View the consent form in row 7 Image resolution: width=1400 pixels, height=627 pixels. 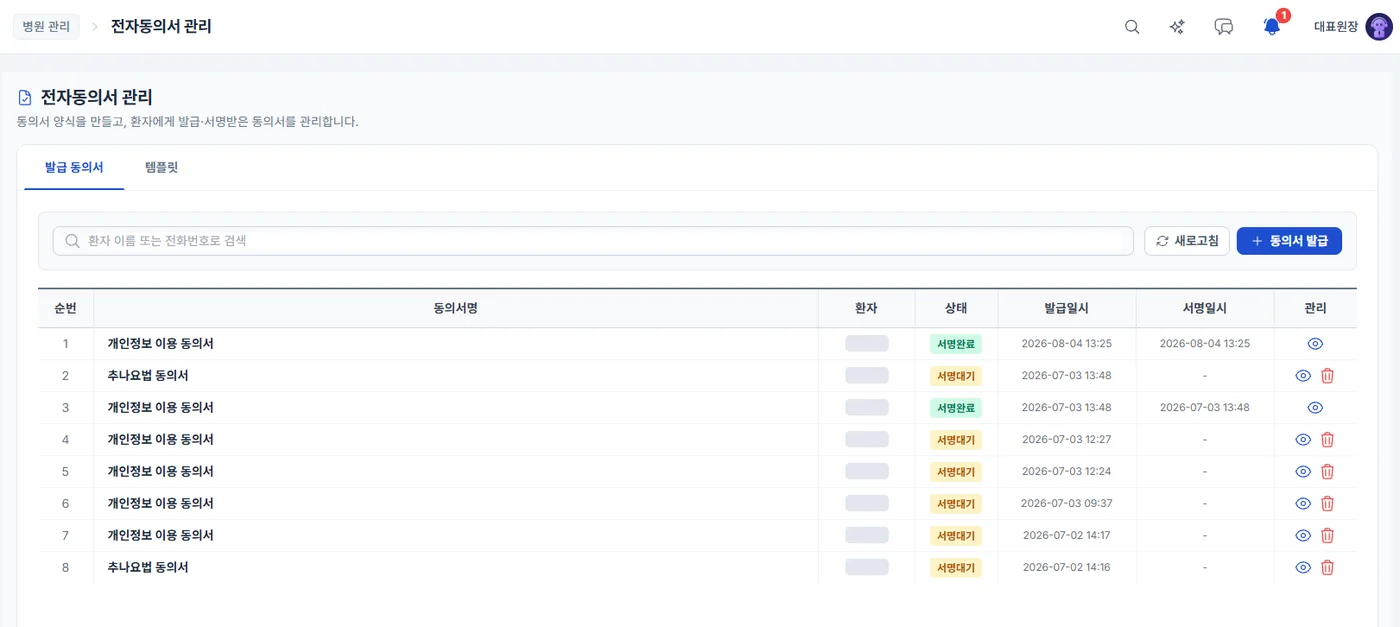(x=1303, y=536)
